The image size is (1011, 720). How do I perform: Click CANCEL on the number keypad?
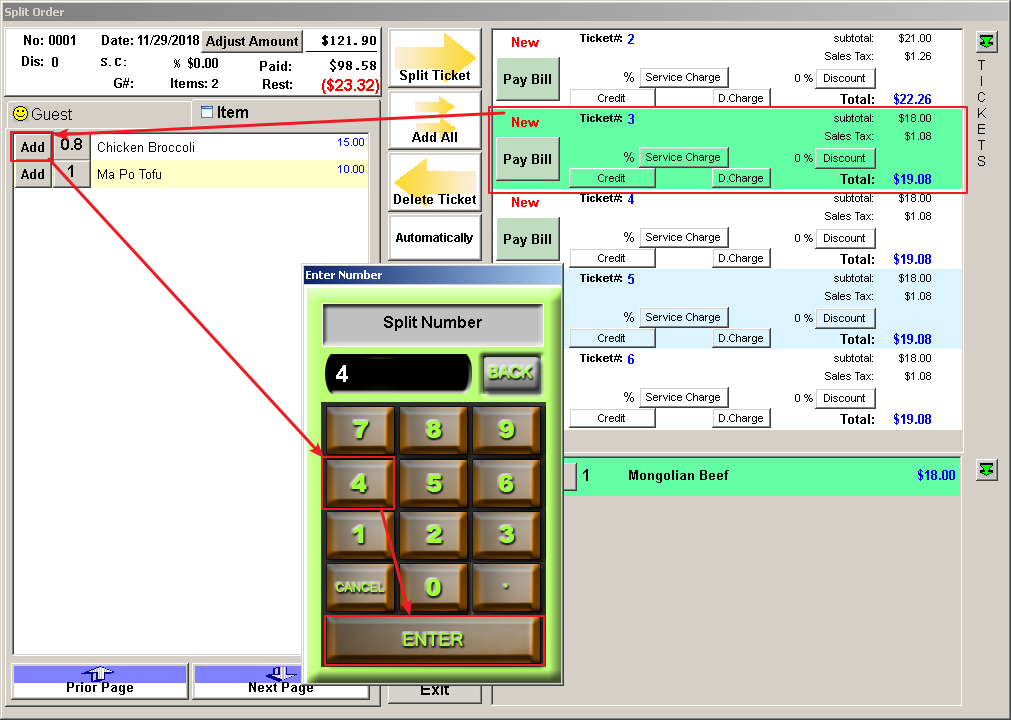(x=360, y=587)
